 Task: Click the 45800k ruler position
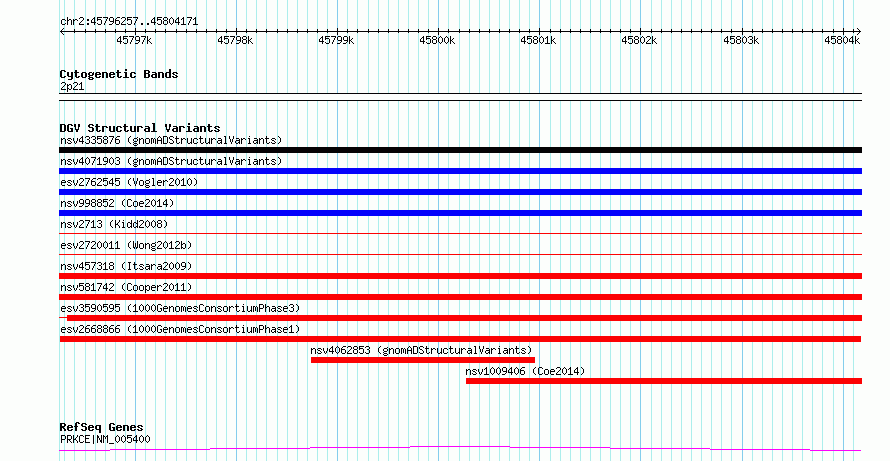tap(437, 40)
